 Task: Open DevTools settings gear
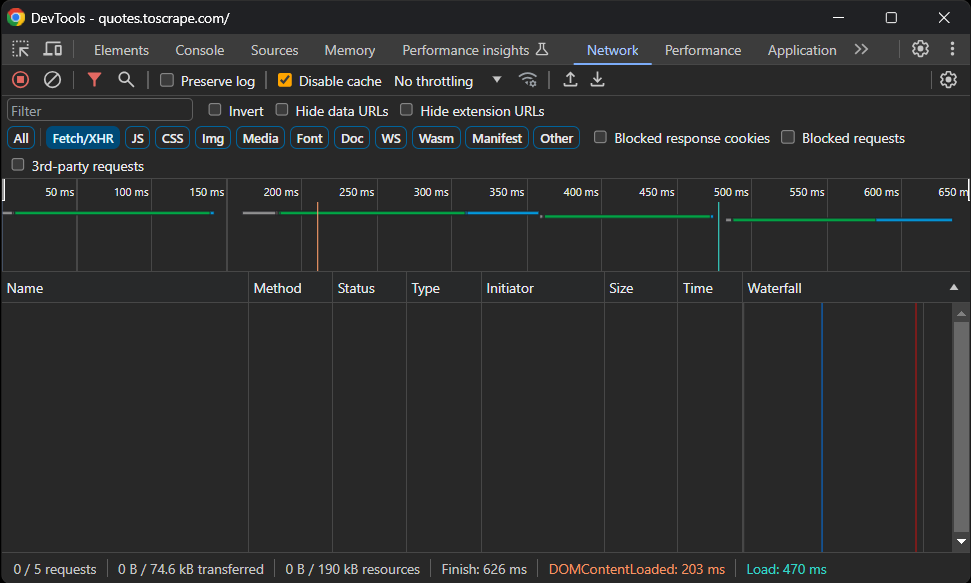pos(920,49)
